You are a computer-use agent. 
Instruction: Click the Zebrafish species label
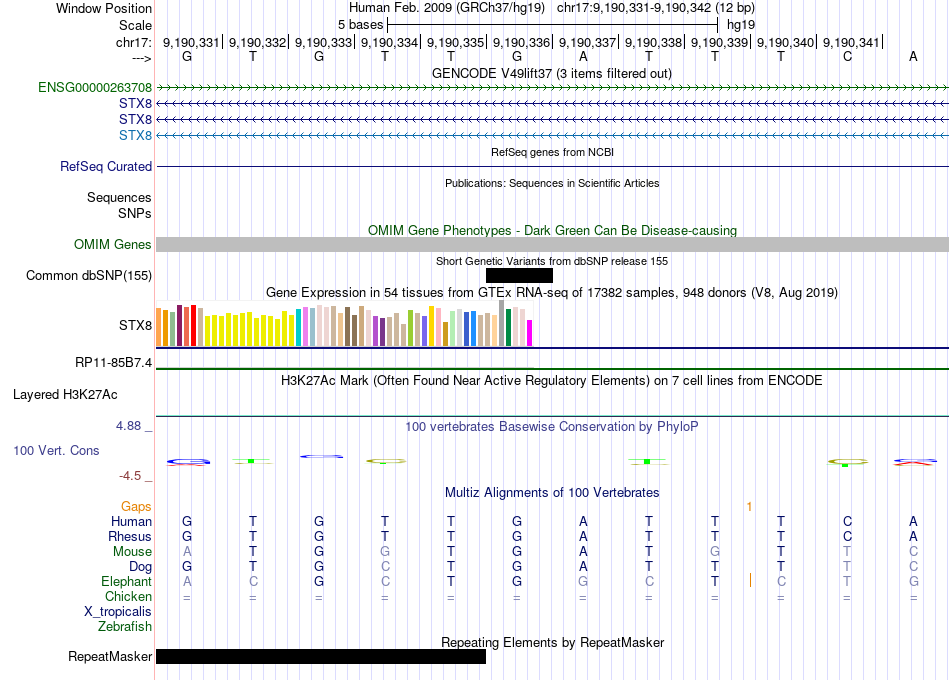coord(125,626)
